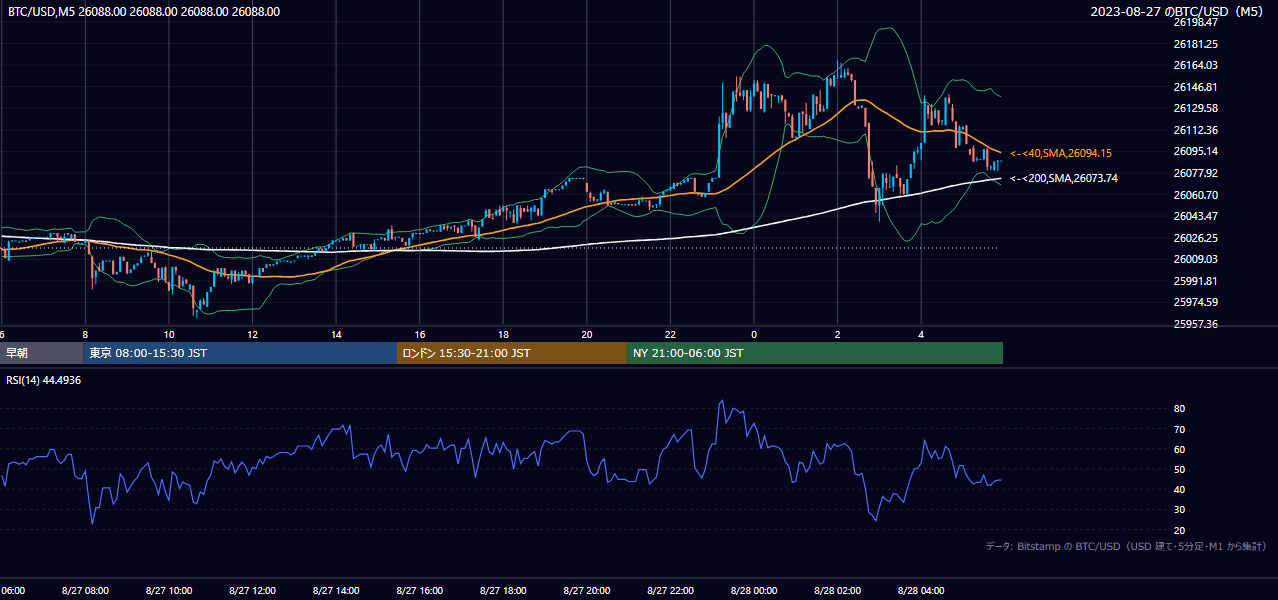Click the 8/27 12:00 time label
Screen dimensions: 1278x600
252,591
